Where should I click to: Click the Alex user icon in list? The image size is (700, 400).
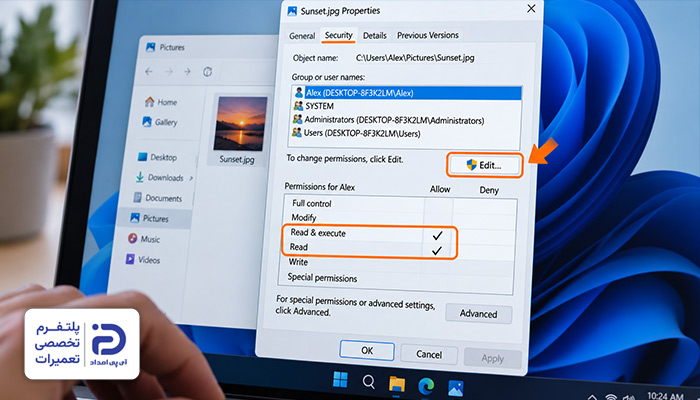[x=299, y=93]
